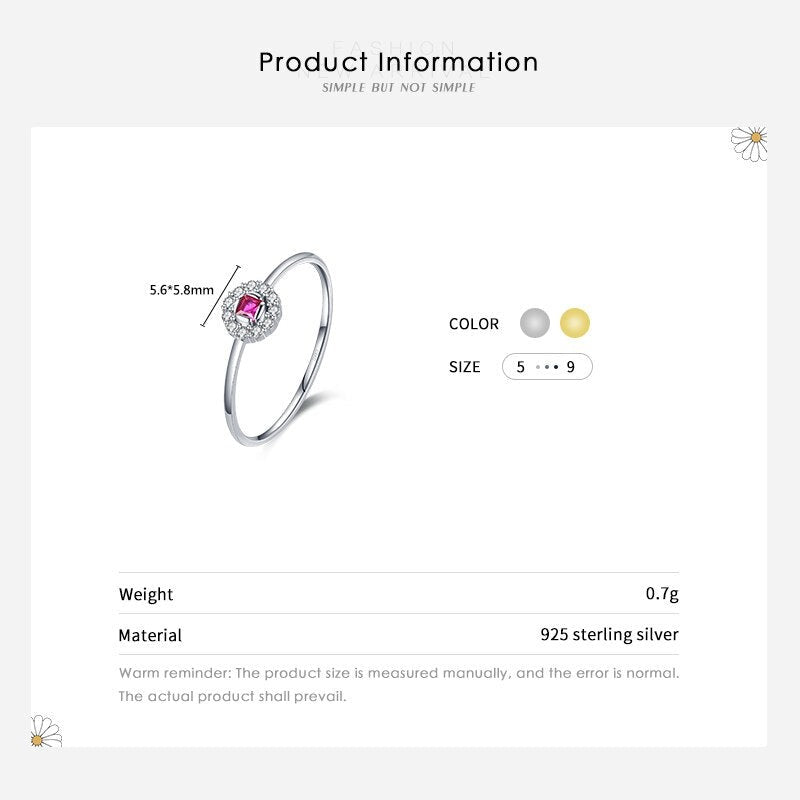This screenshot has width=800, height=800.
Task: Click the Weight row label
Action: click(146, 594)
